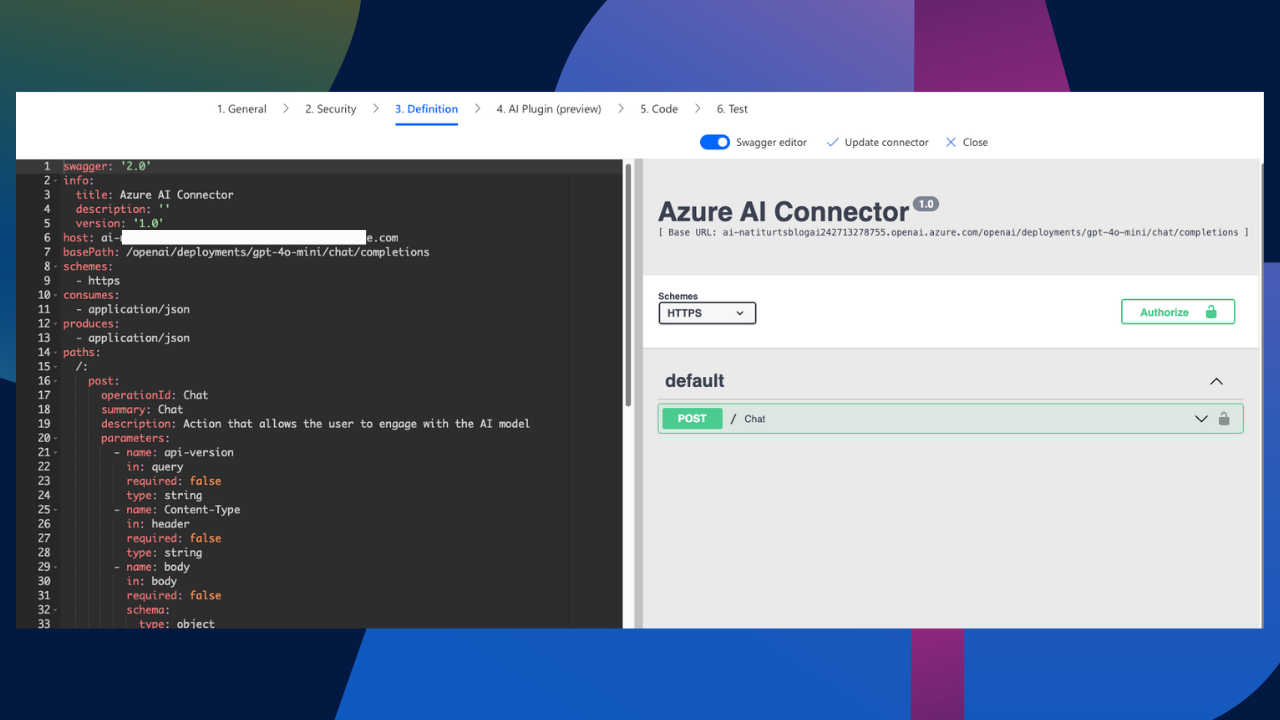Click the Authorize button
Image resolution: width=1280 pixels, height=720 pixels.
point(1178,312)
